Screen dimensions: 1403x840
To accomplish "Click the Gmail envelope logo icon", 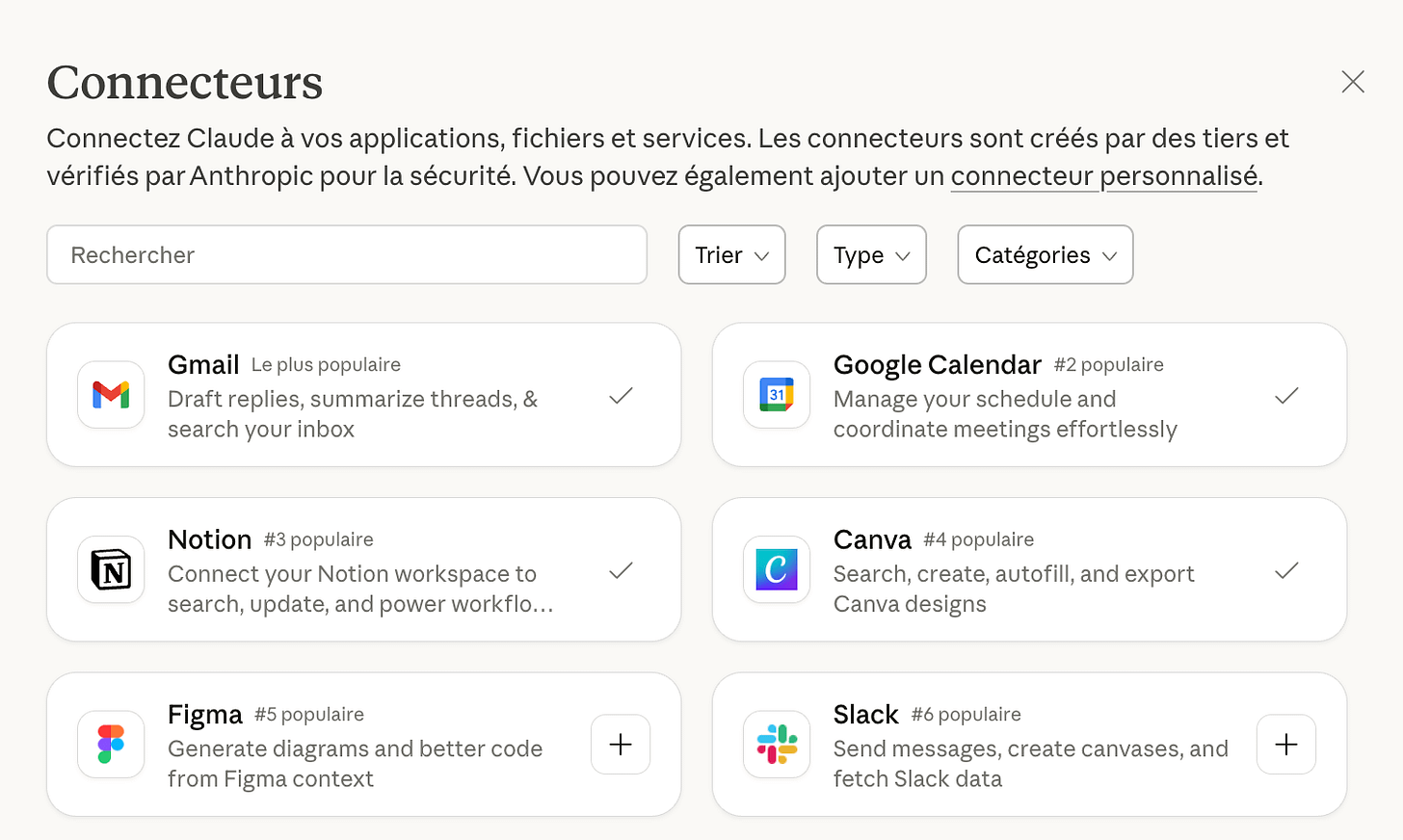I will point(111,395).
